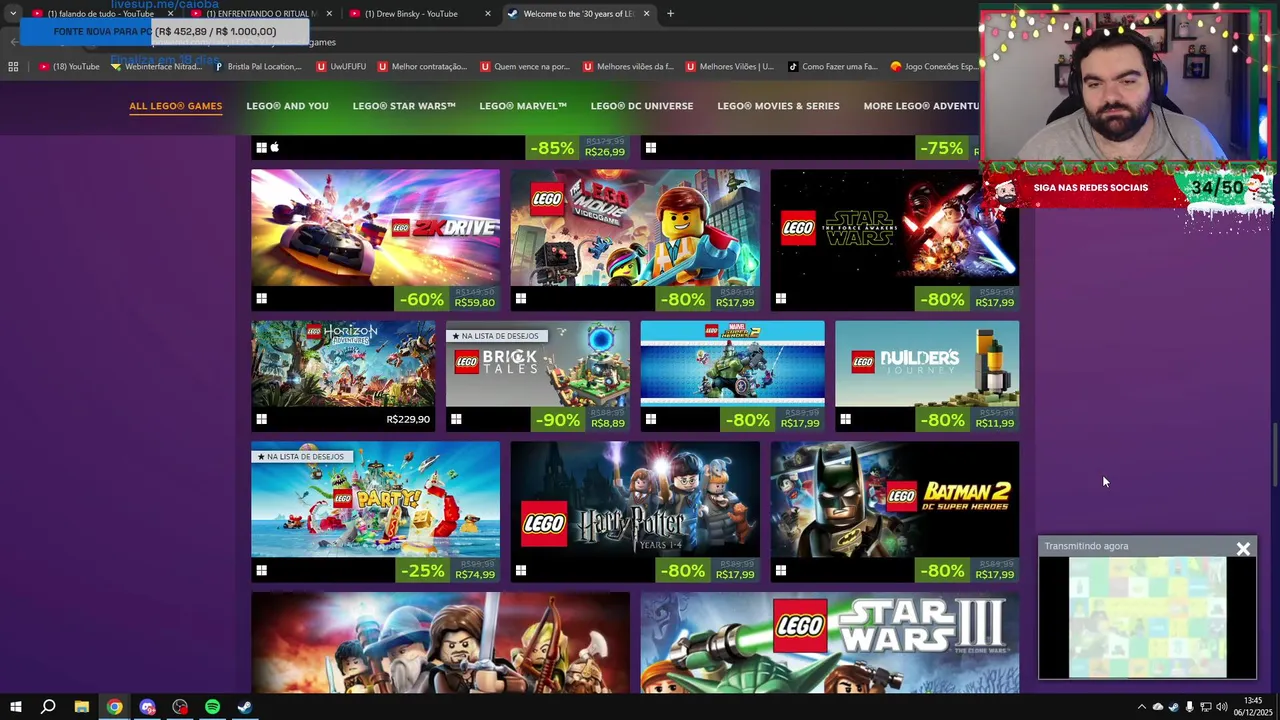1280x720 pixels.
Task: Click the R$17,99 price on Batman 2
Action: click(995, 575)
